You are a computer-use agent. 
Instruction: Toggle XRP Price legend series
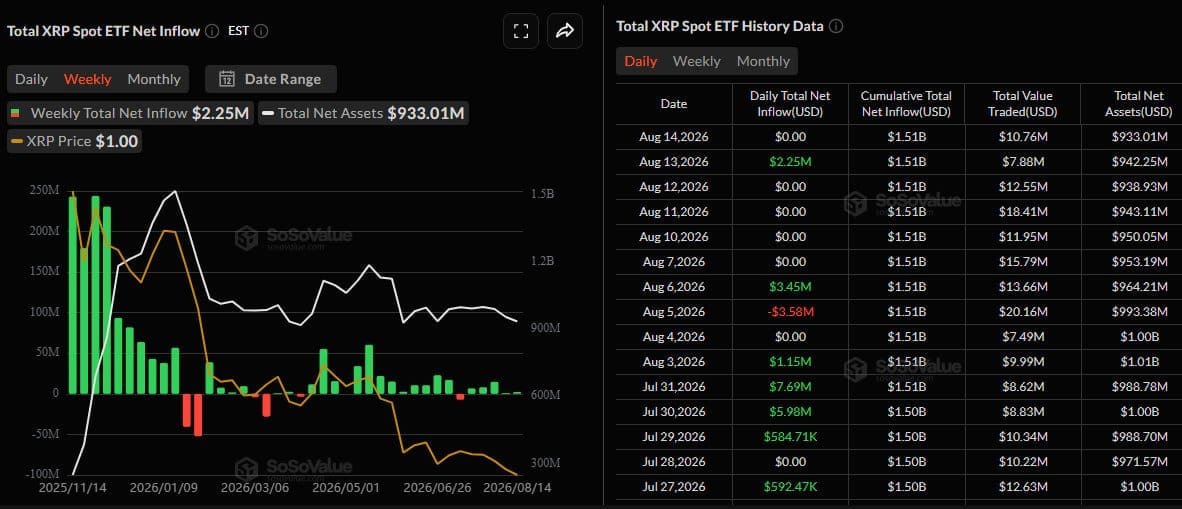[74, 141]
